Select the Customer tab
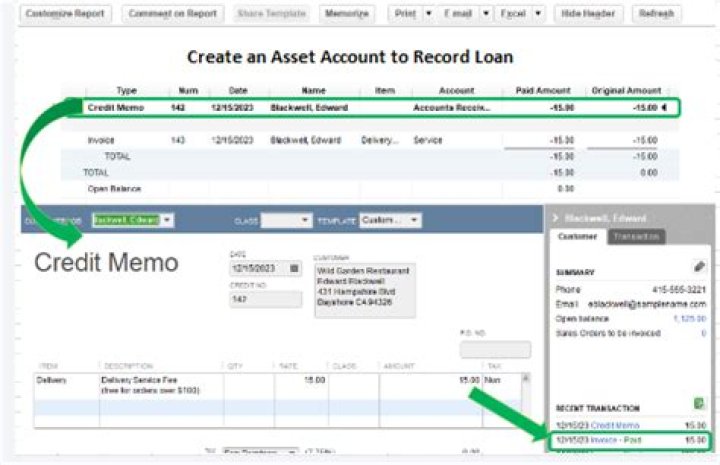 pyautogui.click(x=577, y=237)
